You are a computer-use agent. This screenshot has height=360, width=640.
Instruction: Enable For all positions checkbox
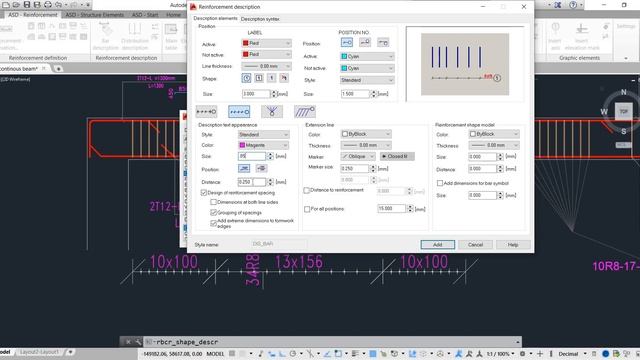pyautogui.click(x=307, y=209)
